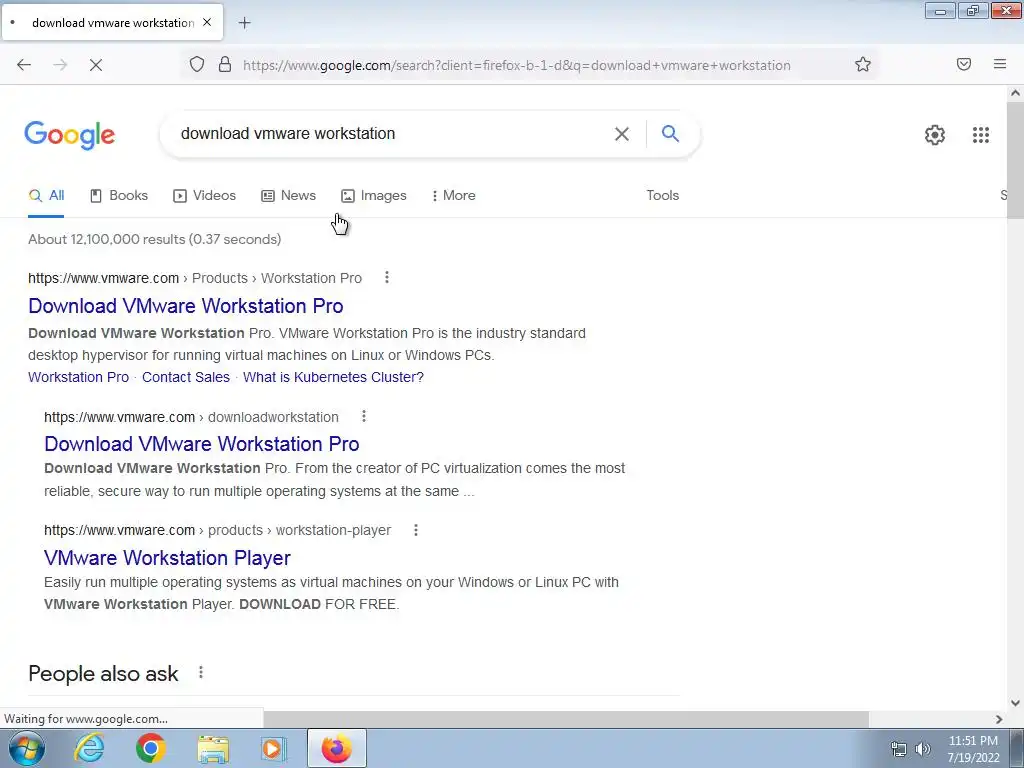
Task: Open options for the workstation-player result
Action: pos(416,530)
